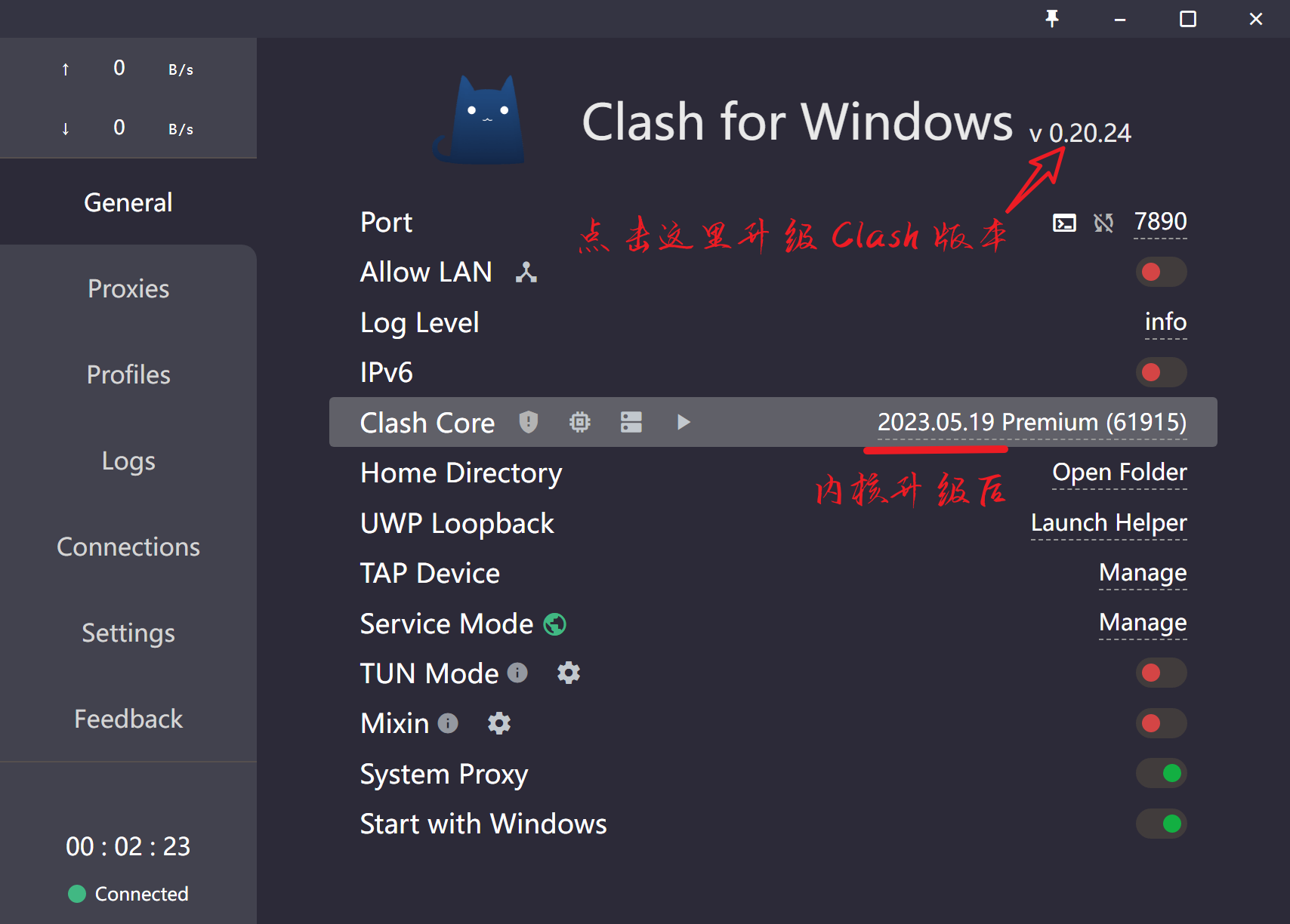Open TUN Mode gear settings

click(x=569, y=673)
